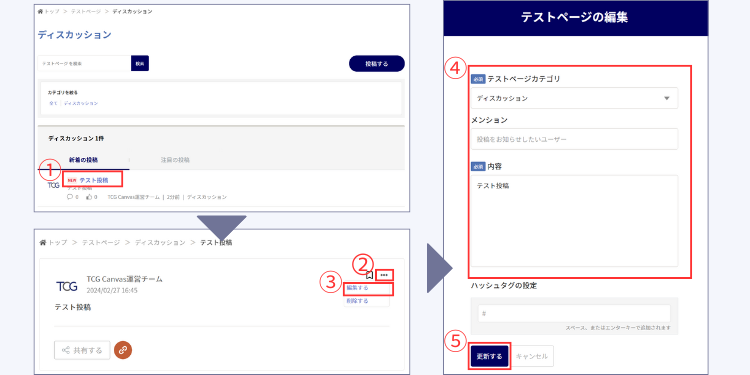Open the テスト投稿 post title in the list
The width and height of the screenshot is (750, 375).
[94, 180]
